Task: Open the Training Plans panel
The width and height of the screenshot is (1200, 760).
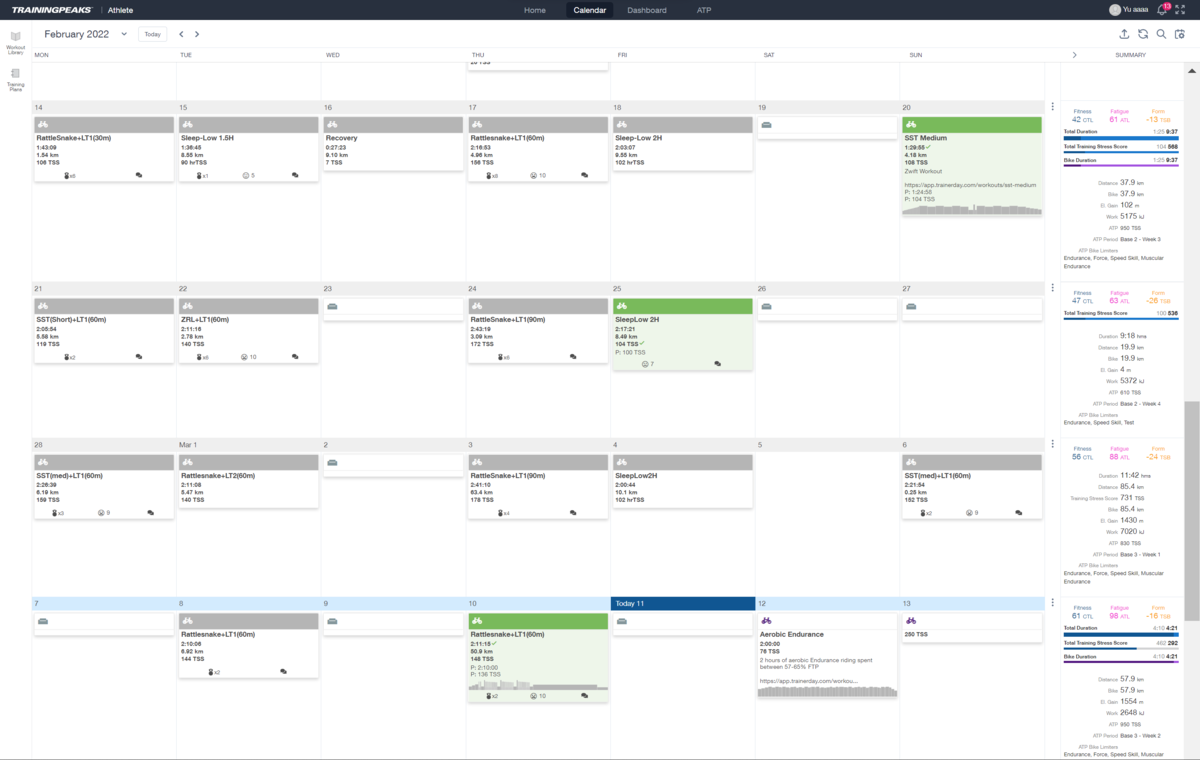Action: click(x=15, y=79)
